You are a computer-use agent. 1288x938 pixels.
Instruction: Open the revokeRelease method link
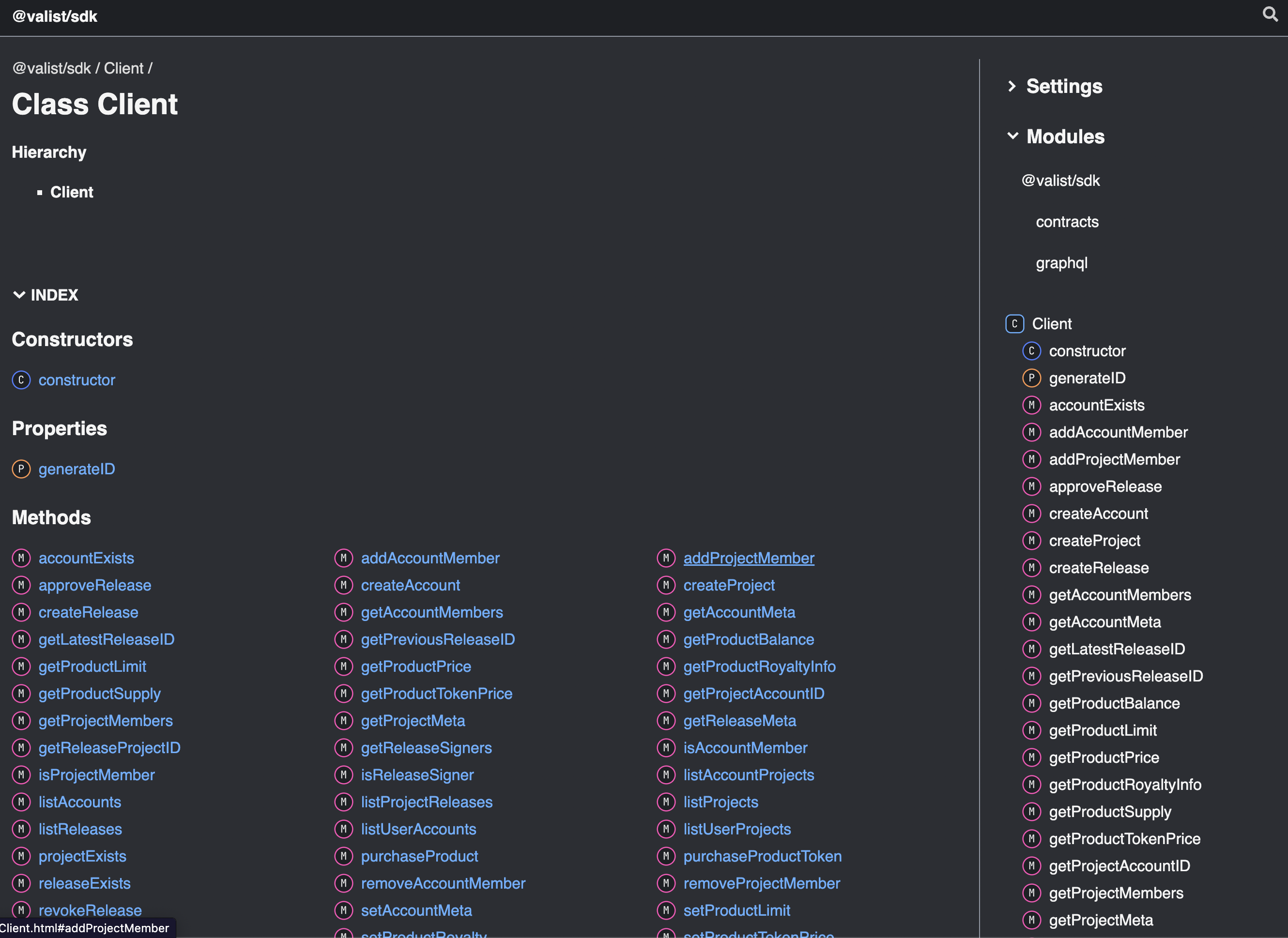90,911
